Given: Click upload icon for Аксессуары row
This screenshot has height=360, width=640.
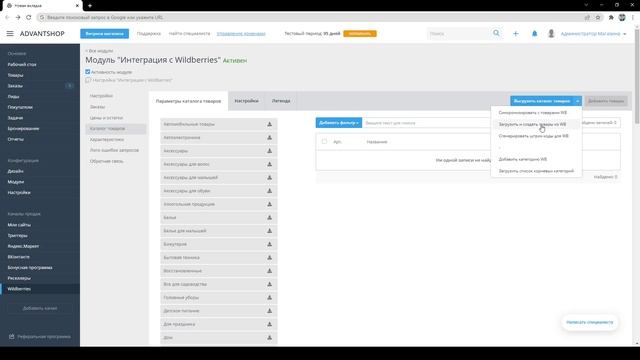Looking at the screenshot, I should 269,151.
